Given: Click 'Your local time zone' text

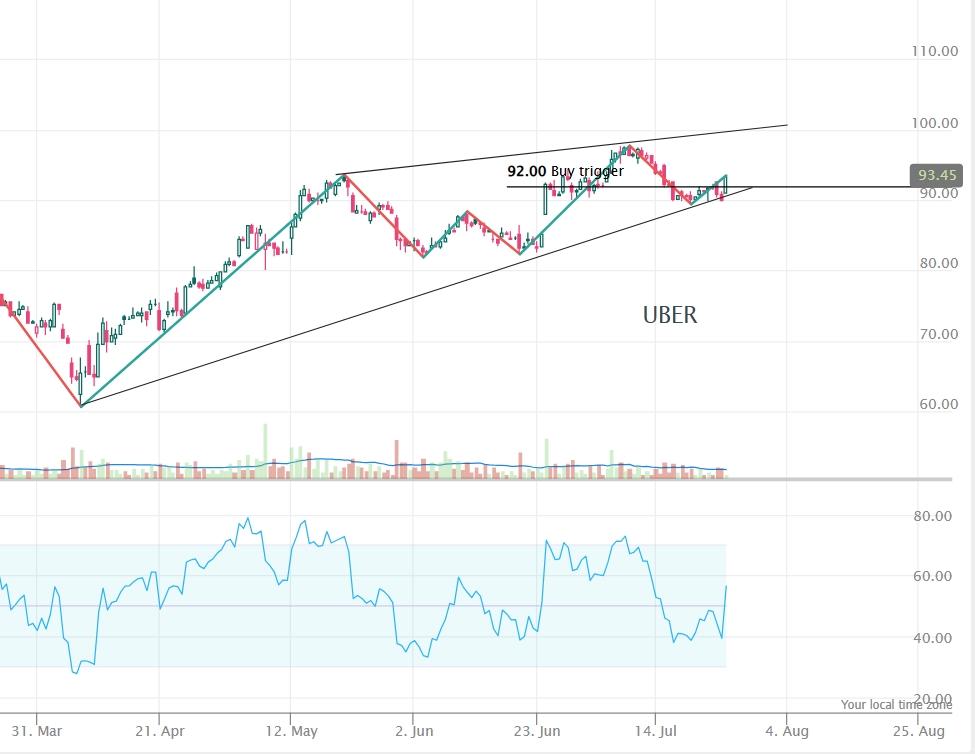Looking at the screenshot, I should (x=896, y=705).
